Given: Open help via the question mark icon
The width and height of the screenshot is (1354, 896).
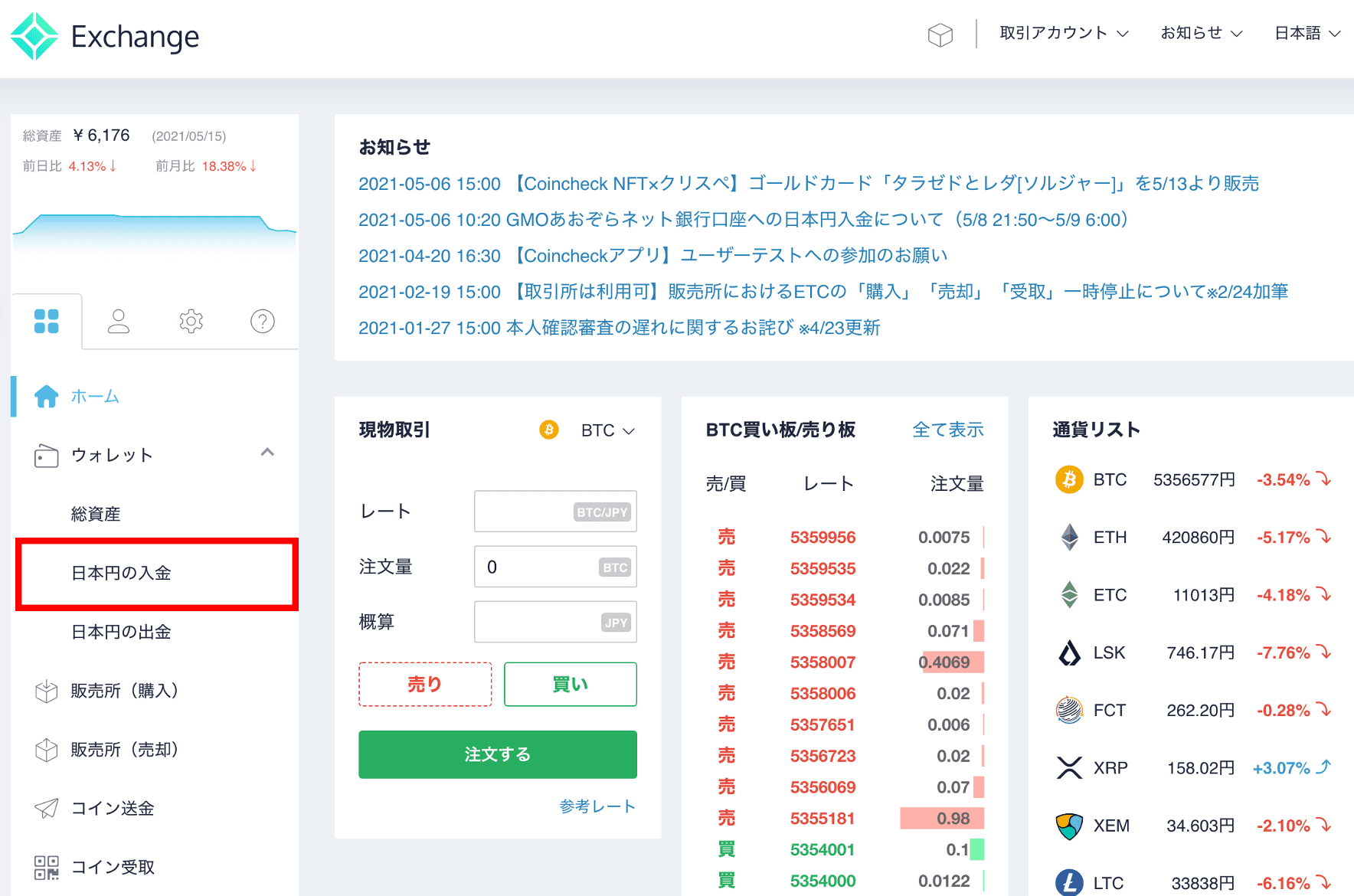Looking at the screenshot, I should [x=261, y=322].
